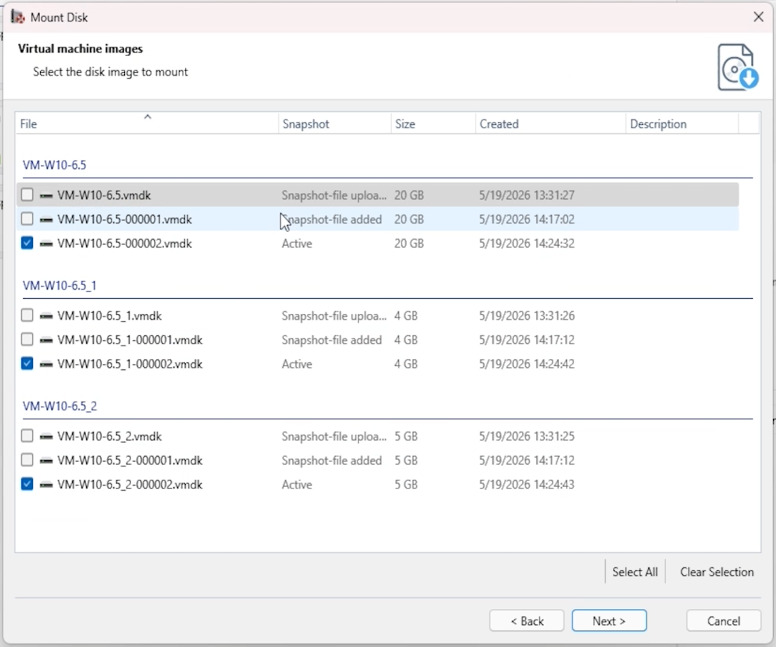Screen dimensions: 776x647
Task: Click disk icon beside VM-W10-6.5_2-000001.vmdk
Action: tap(46, 461)
